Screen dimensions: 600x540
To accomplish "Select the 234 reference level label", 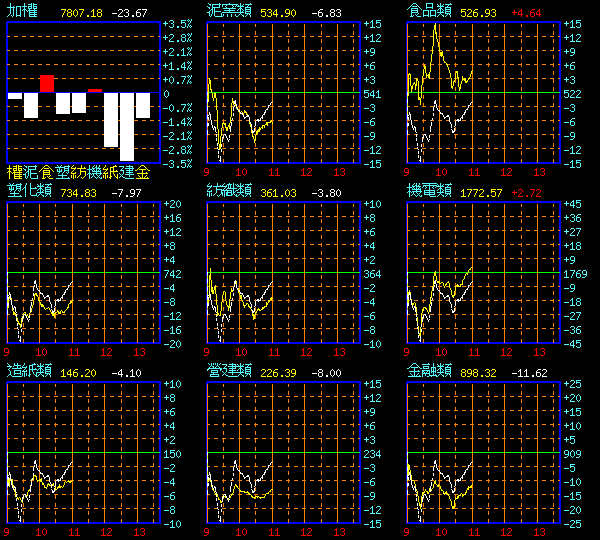I will coord(372,454).
